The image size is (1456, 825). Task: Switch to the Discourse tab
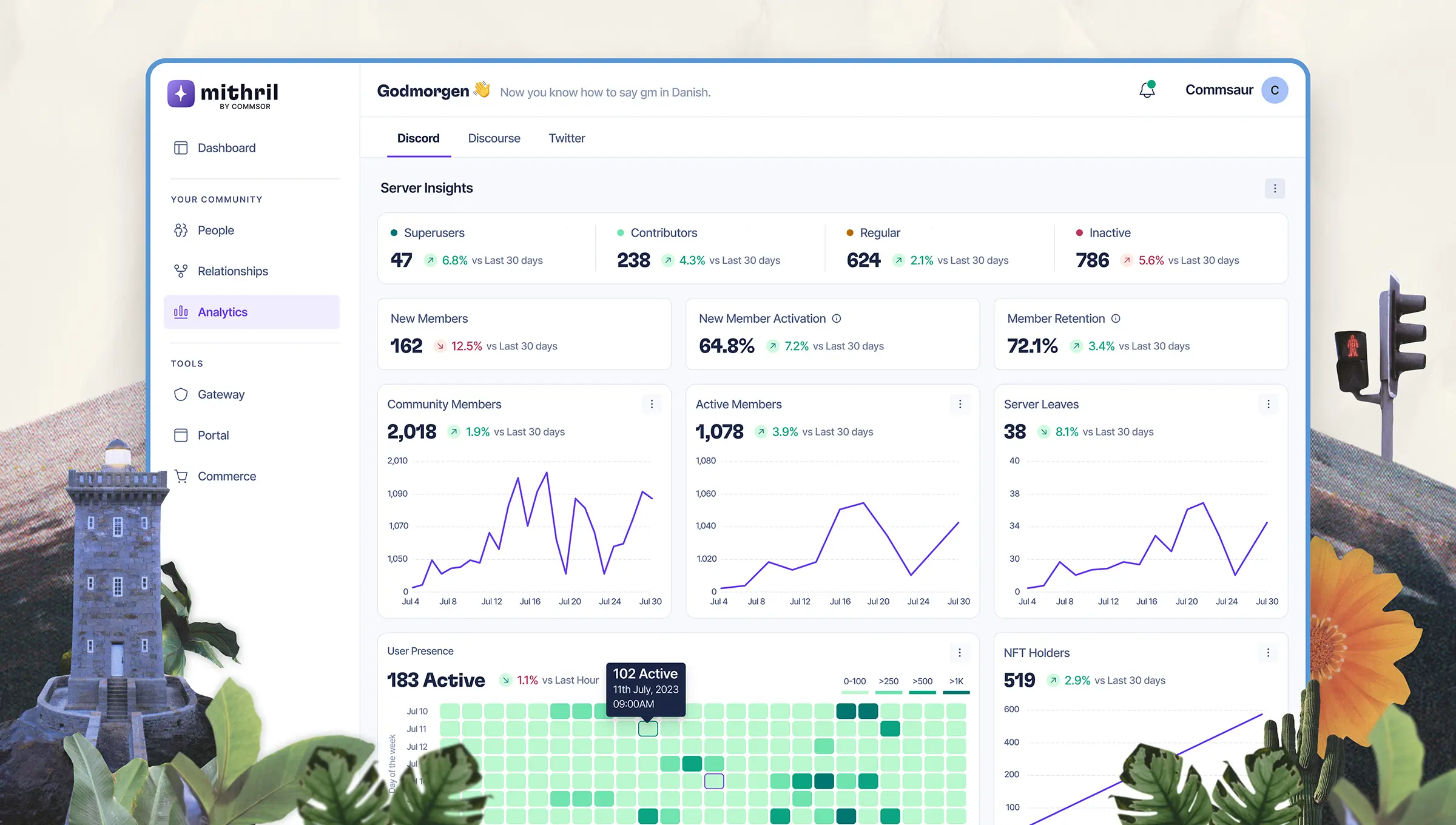pyautogui.click(x=494, y=138)
